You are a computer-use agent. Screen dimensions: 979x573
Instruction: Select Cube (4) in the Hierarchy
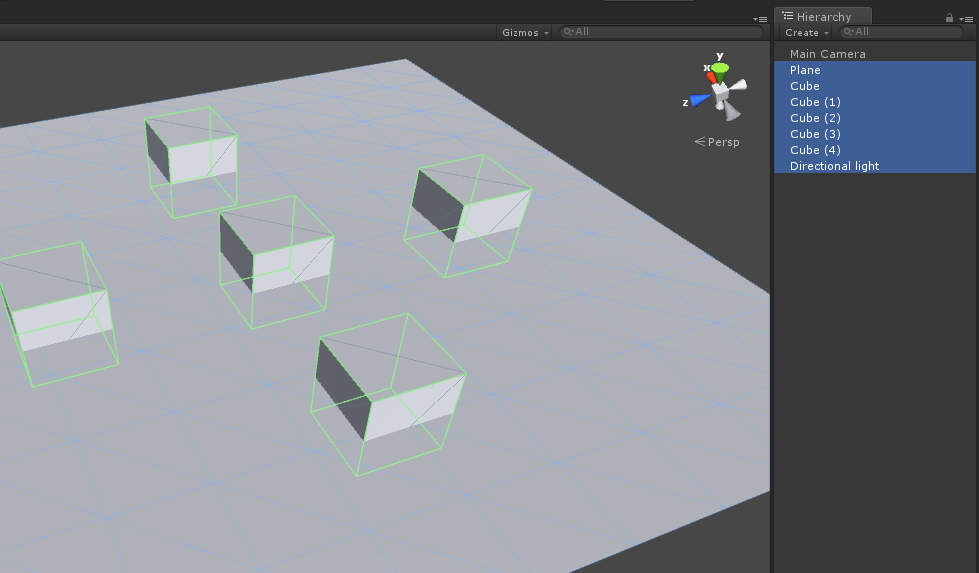(875, 150)
